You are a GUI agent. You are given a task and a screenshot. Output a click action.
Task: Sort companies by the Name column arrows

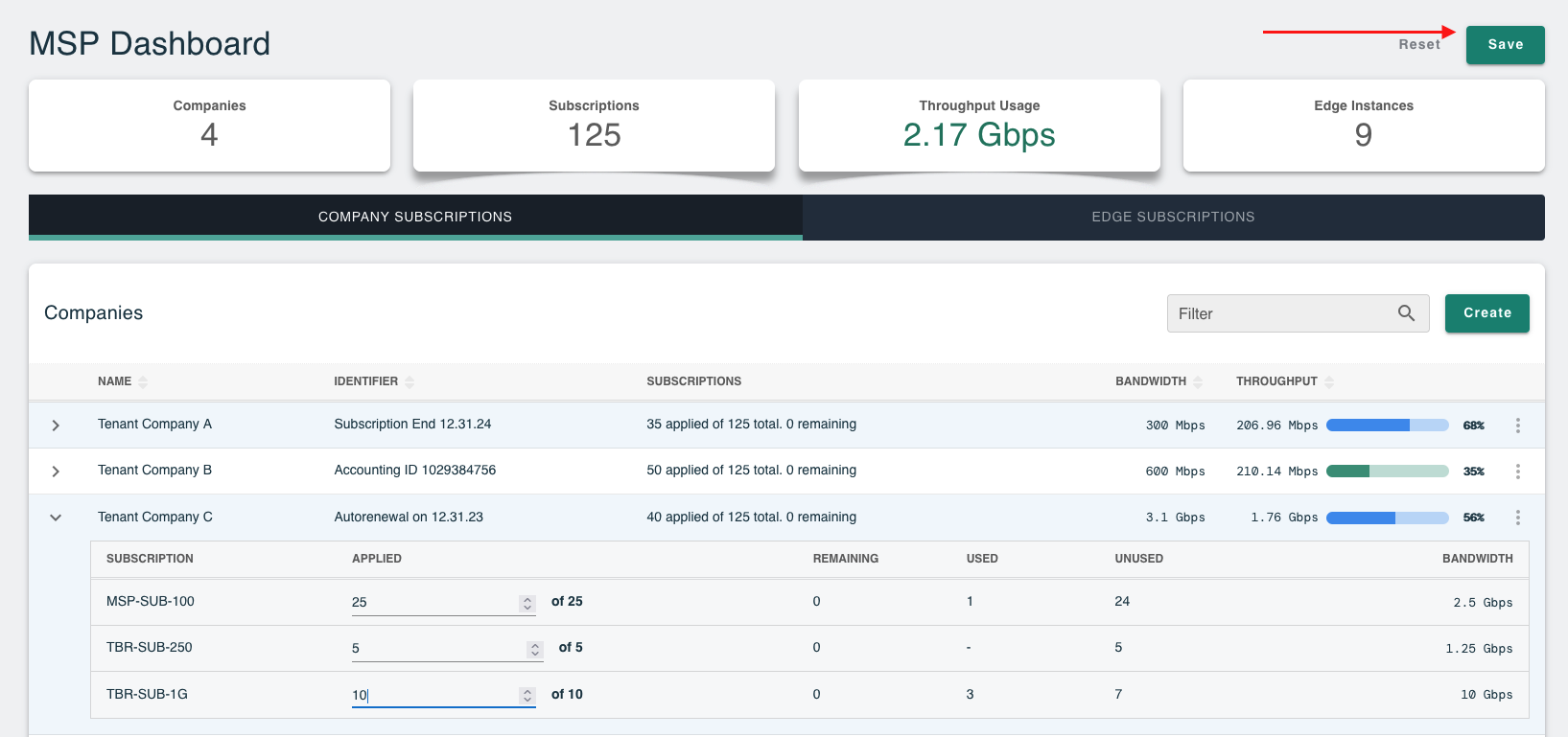pos(143,381)
